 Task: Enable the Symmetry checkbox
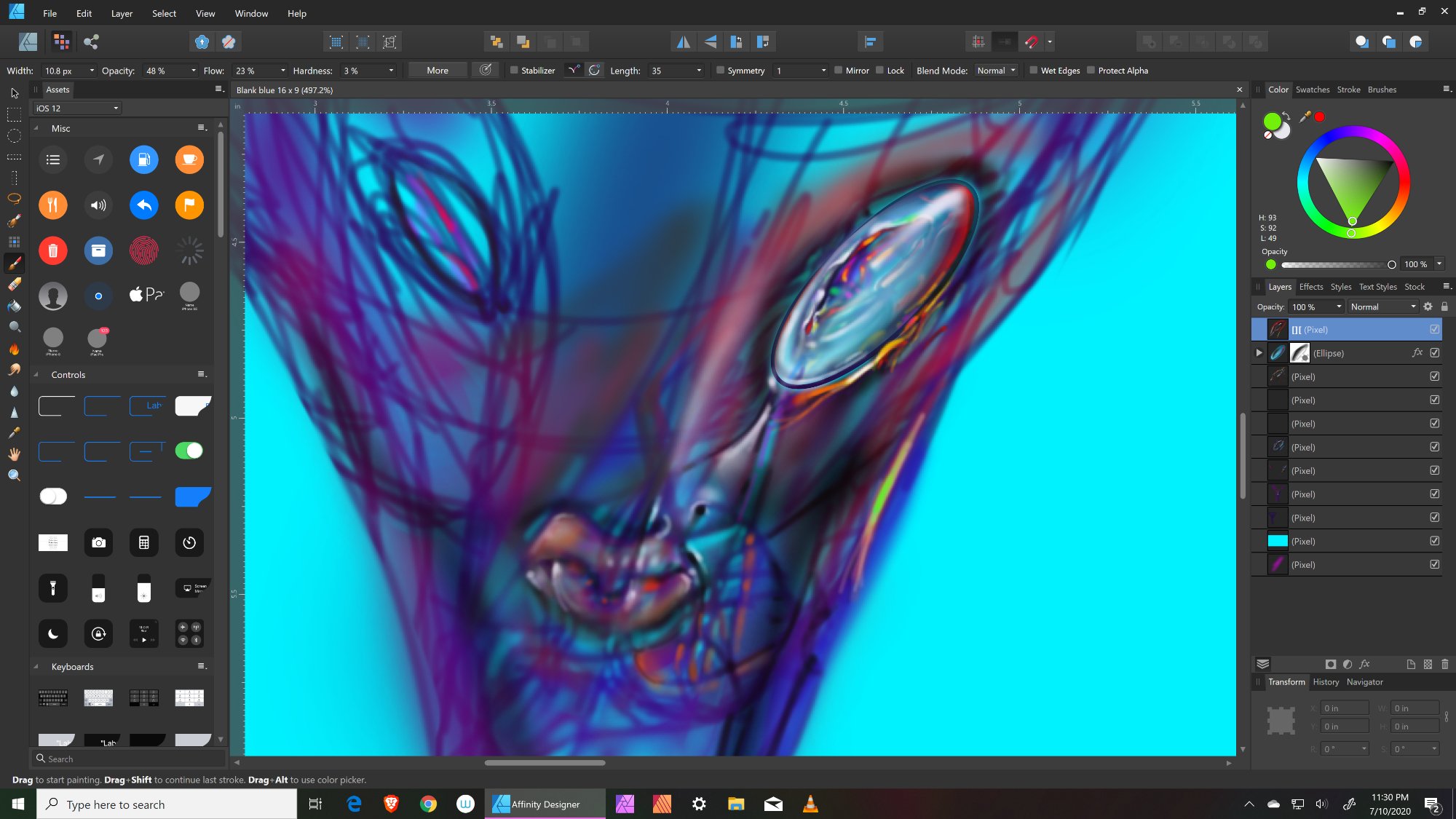coord(720,71)
